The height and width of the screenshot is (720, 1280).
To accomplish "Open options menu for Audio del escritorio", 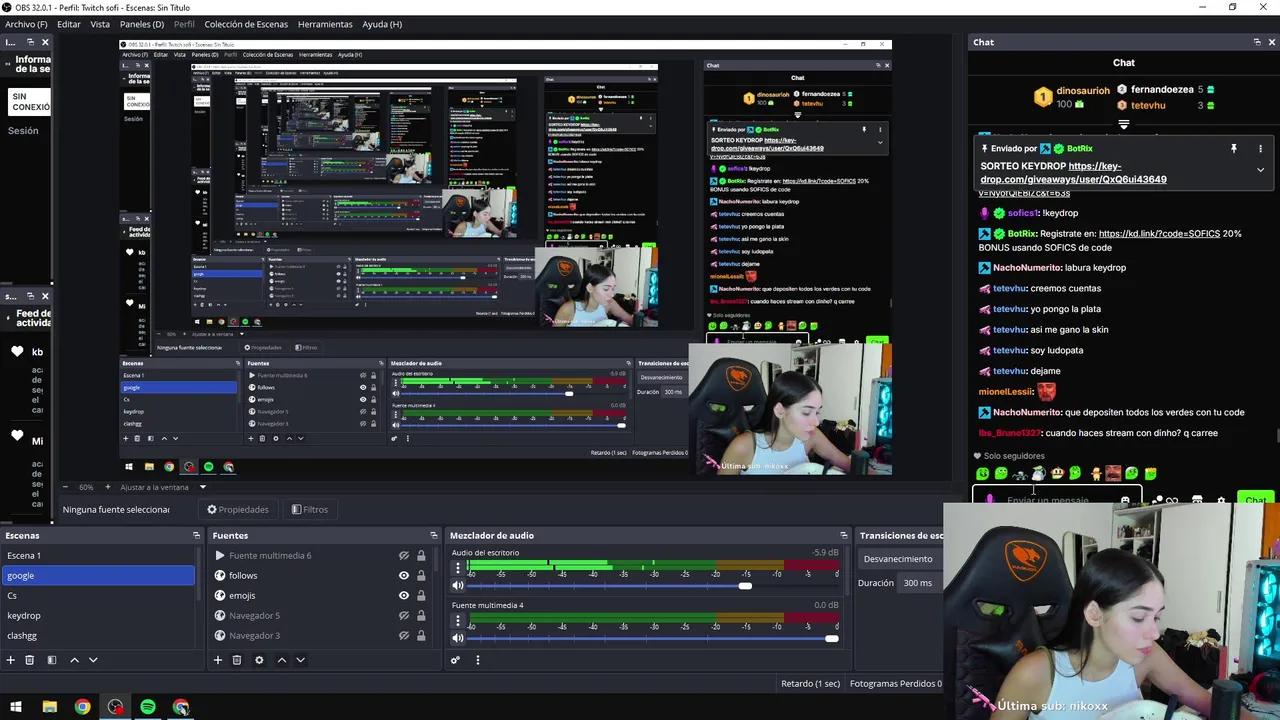I will tap(458, 569).
